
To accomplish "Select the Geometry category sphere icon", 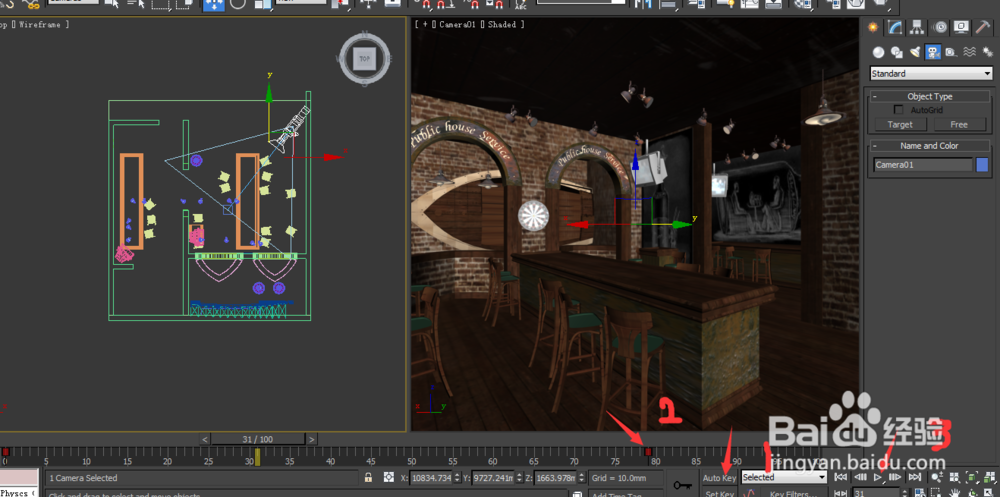I will (x=879, y=52).
